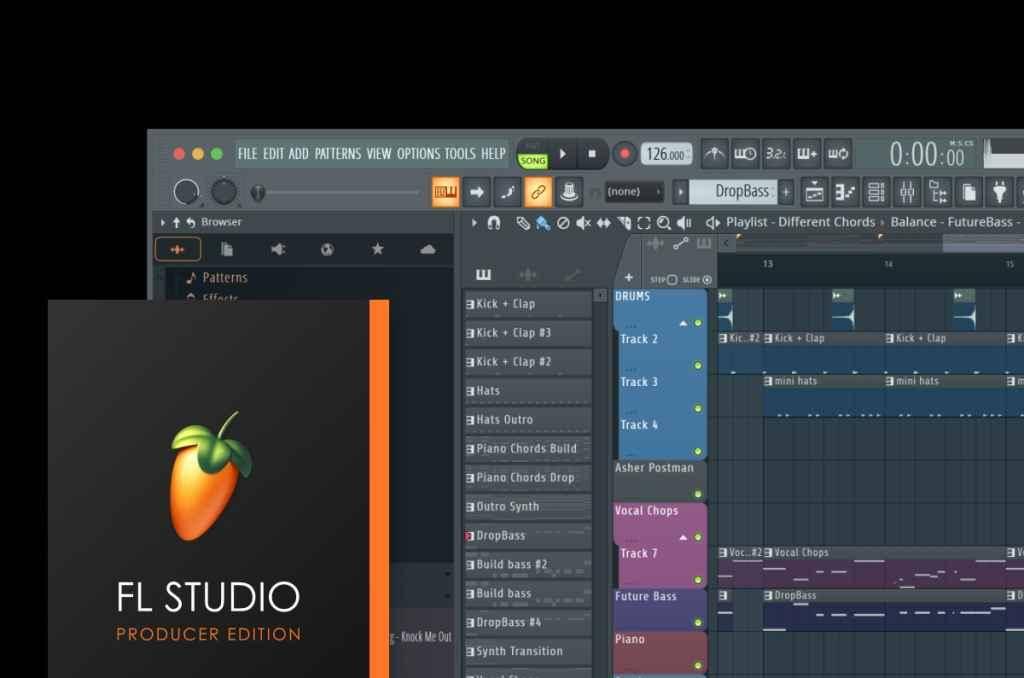This screenshot has width=1024, height=678.
Task: Toggle Song mode button
Action: tap(533, 160)
